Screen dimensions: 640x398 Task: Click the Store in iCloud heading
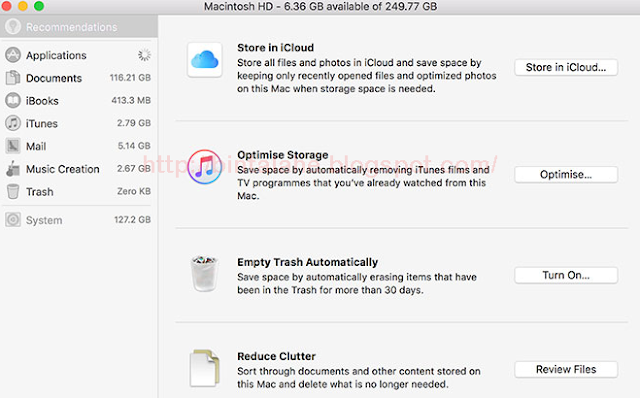(276, 48)
